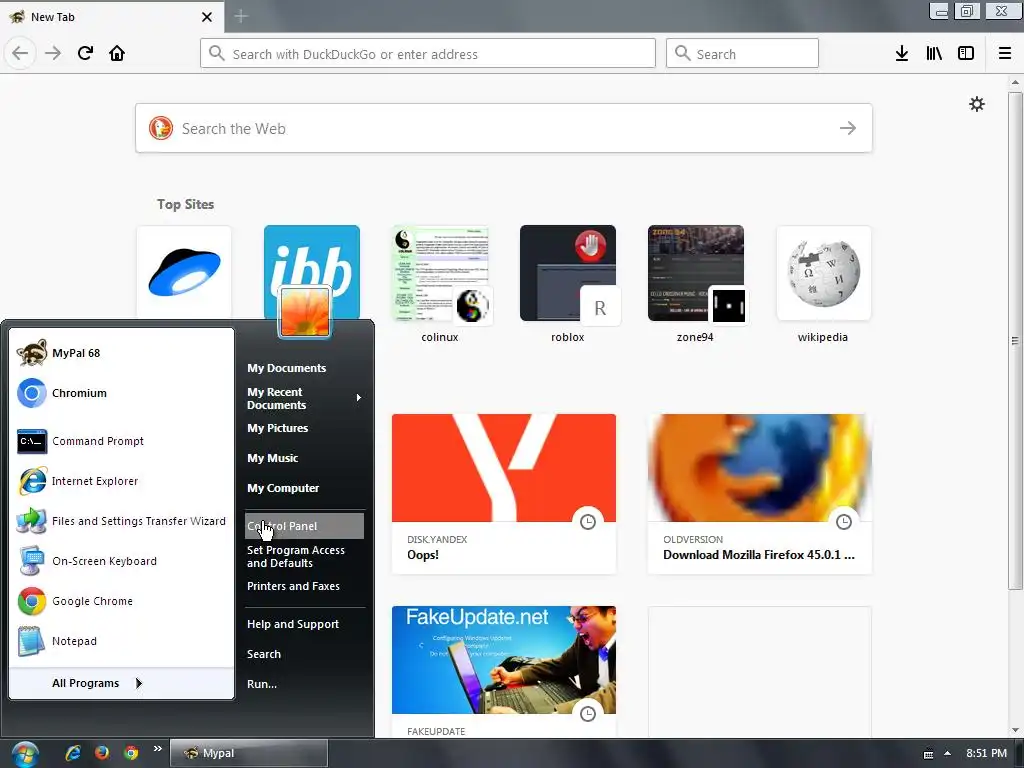
Task: Click the DuckDuckGo logo in search box
Action: [x=161, y=128]
